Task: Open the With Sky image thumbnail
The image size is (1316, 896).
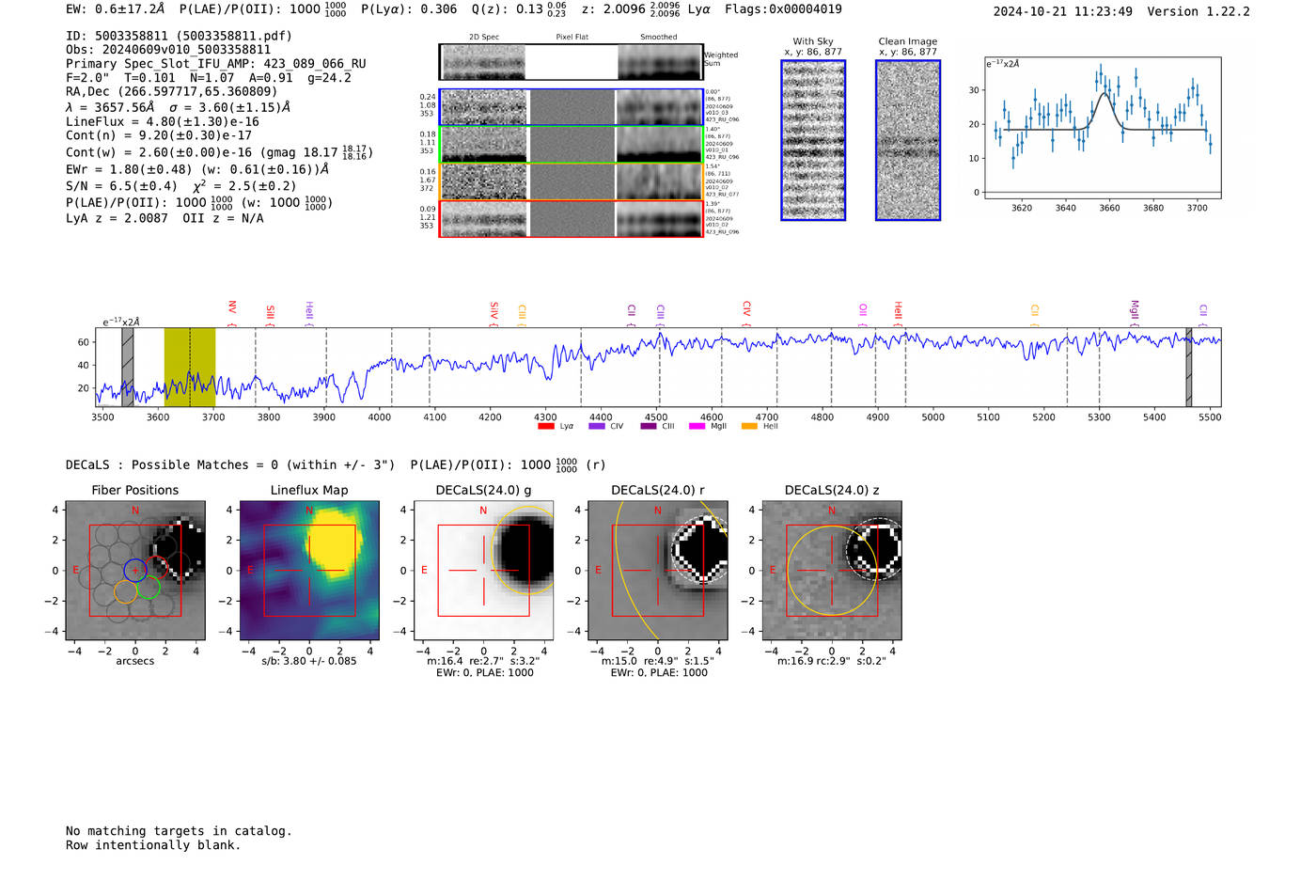Action: point(813,140)
